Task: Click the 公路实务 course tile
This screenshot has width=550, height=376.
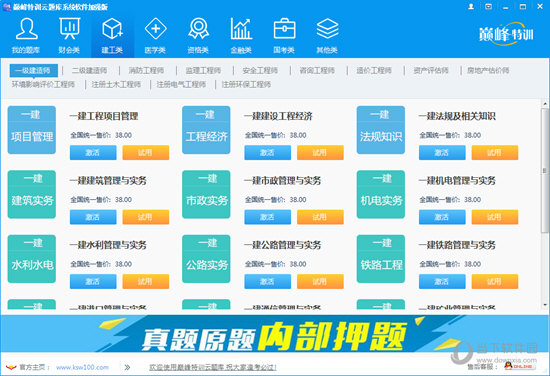Action: click(206, 258)
